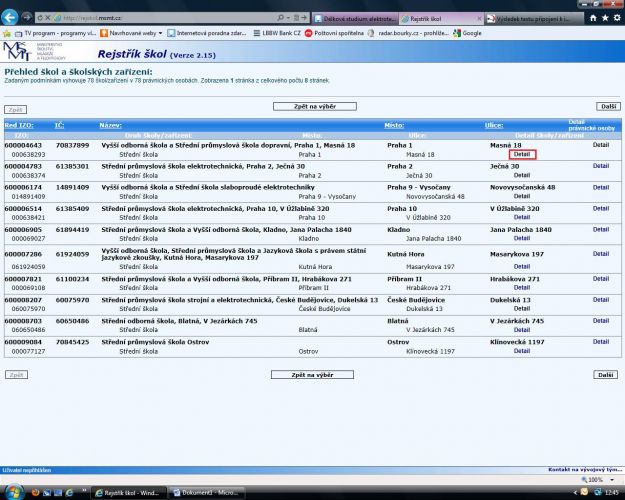Screen dimensions: 625x500
Task: Open school Detail for Dukelská 13 row
Action: point(522,309)
